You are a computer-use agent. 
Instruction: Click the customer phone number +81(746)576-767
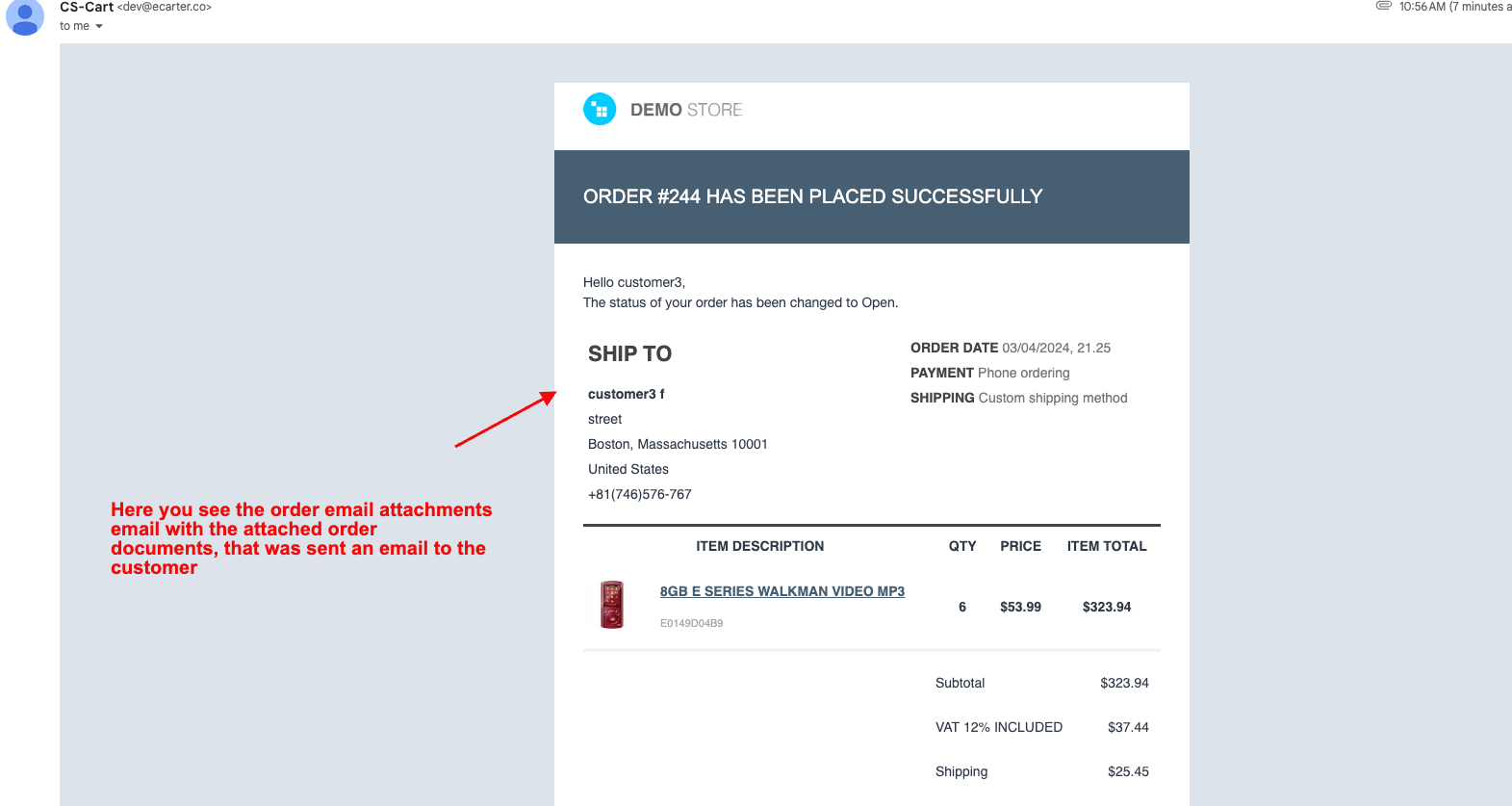(639, 494)
